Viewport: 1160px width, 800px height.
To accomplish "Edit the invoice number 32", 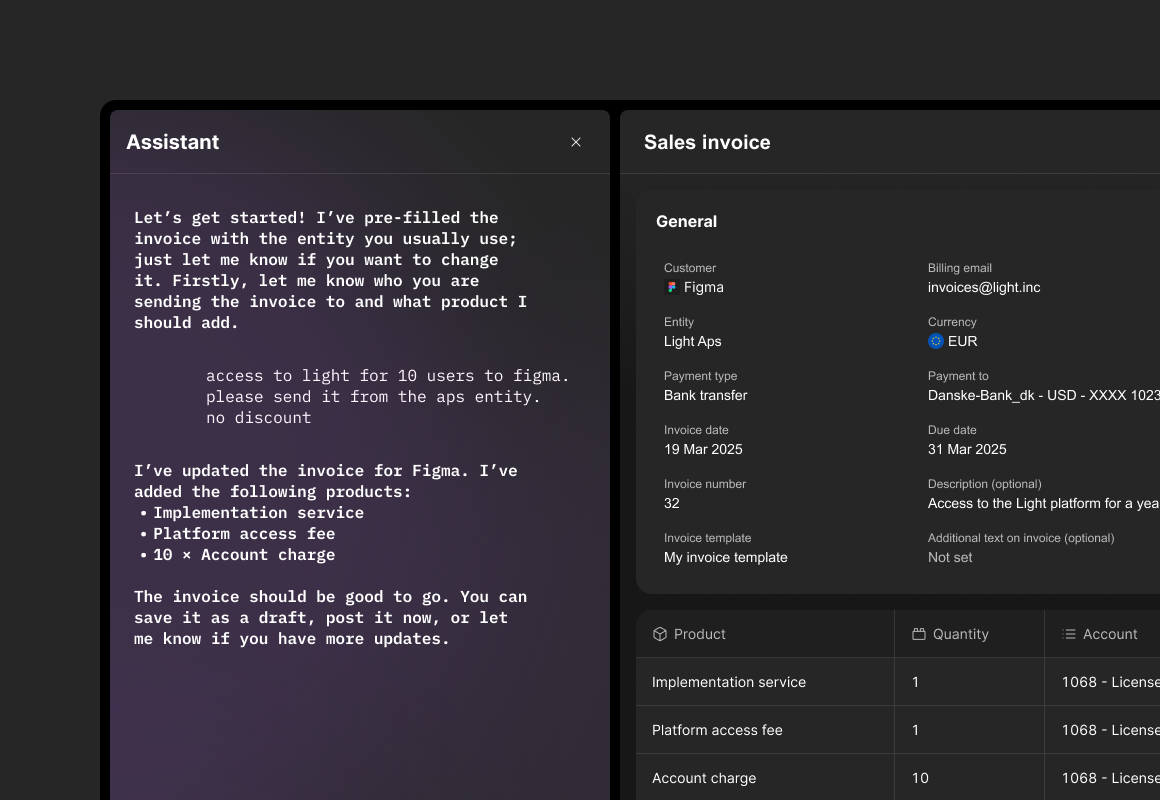I will point(672,504).
